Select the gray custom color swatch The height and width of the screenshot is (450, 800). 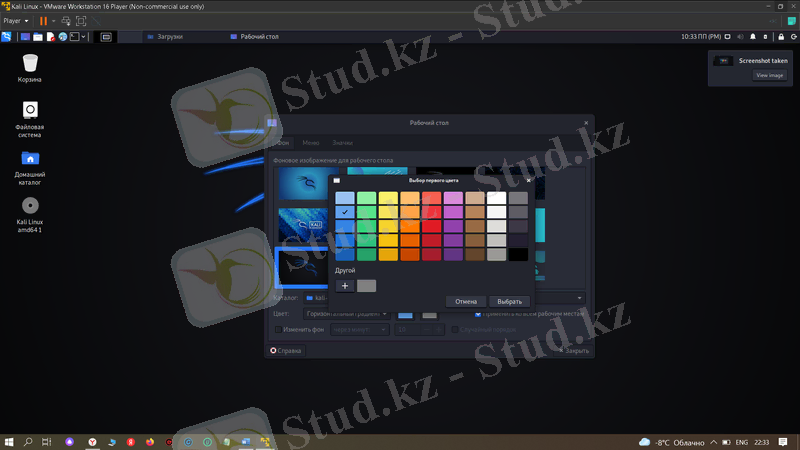coord(366,286)
